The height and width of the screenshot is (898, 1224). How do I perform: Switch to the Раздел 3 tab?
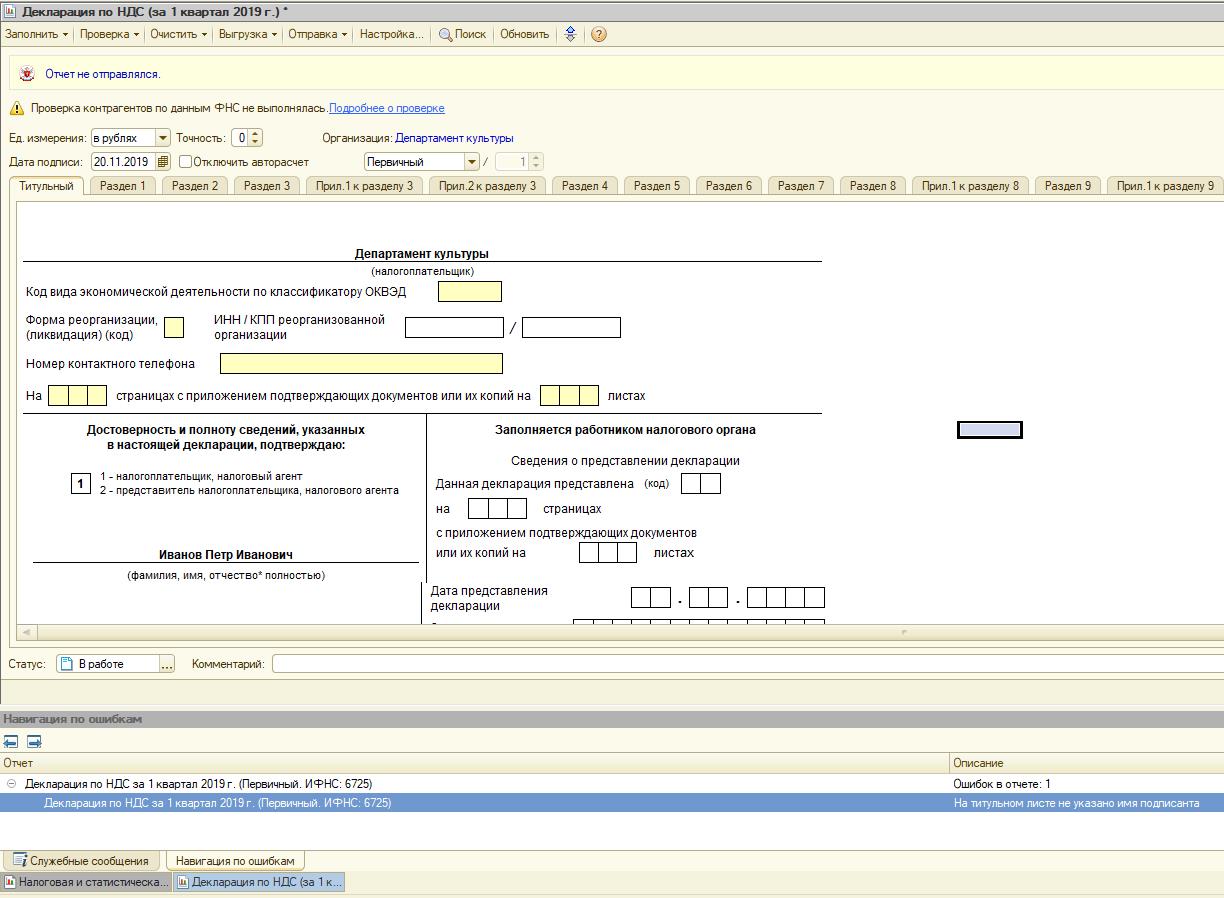tap(267, 186)
